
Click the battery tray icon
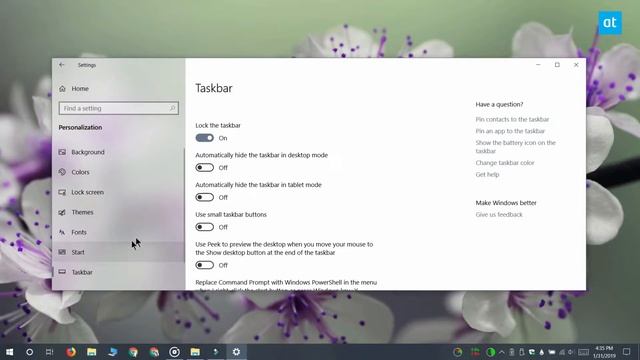pos(552,352)
